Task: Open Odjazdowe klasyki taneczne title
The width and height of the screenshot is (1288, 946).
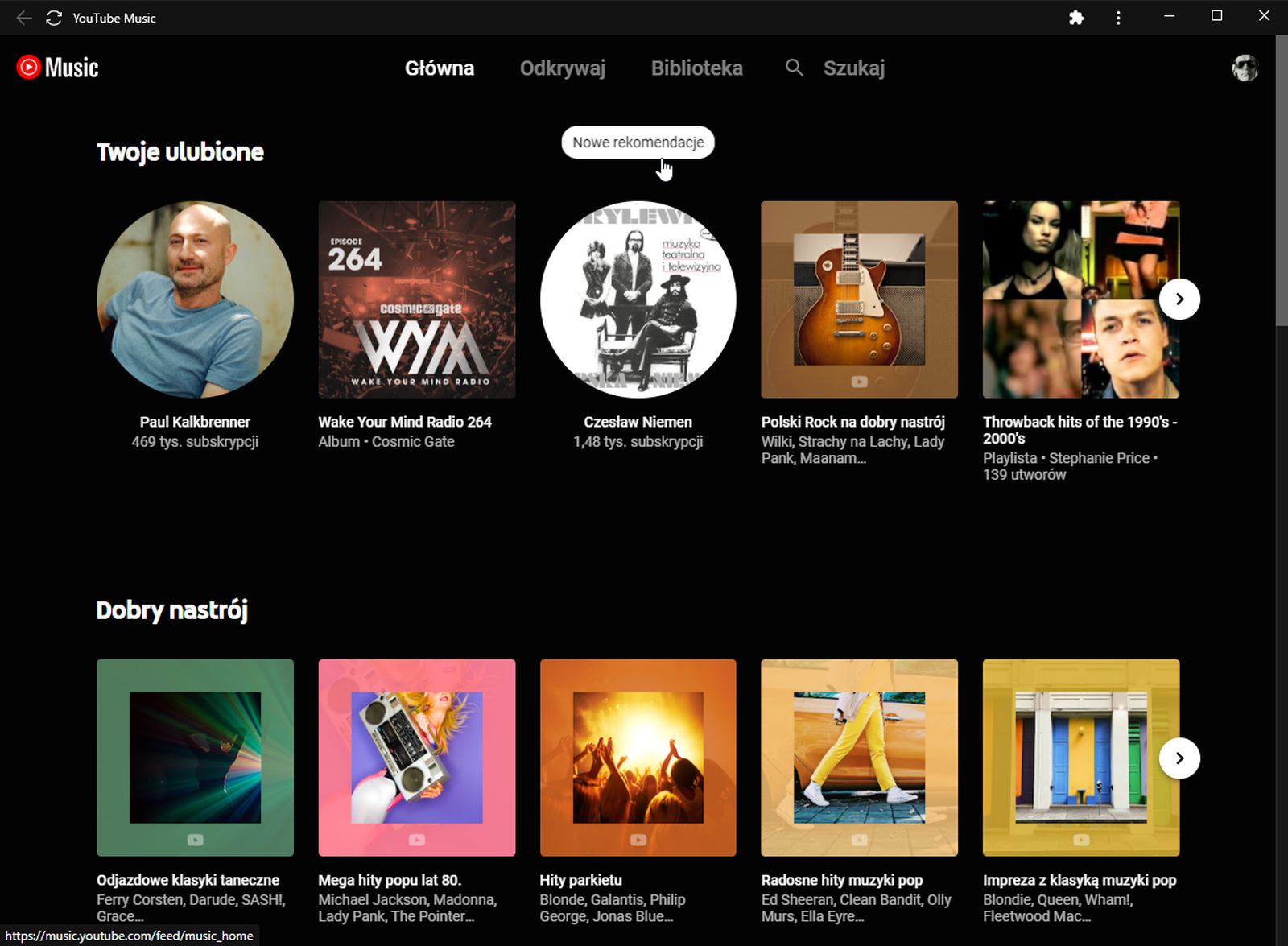Action: tap(188, 880)
